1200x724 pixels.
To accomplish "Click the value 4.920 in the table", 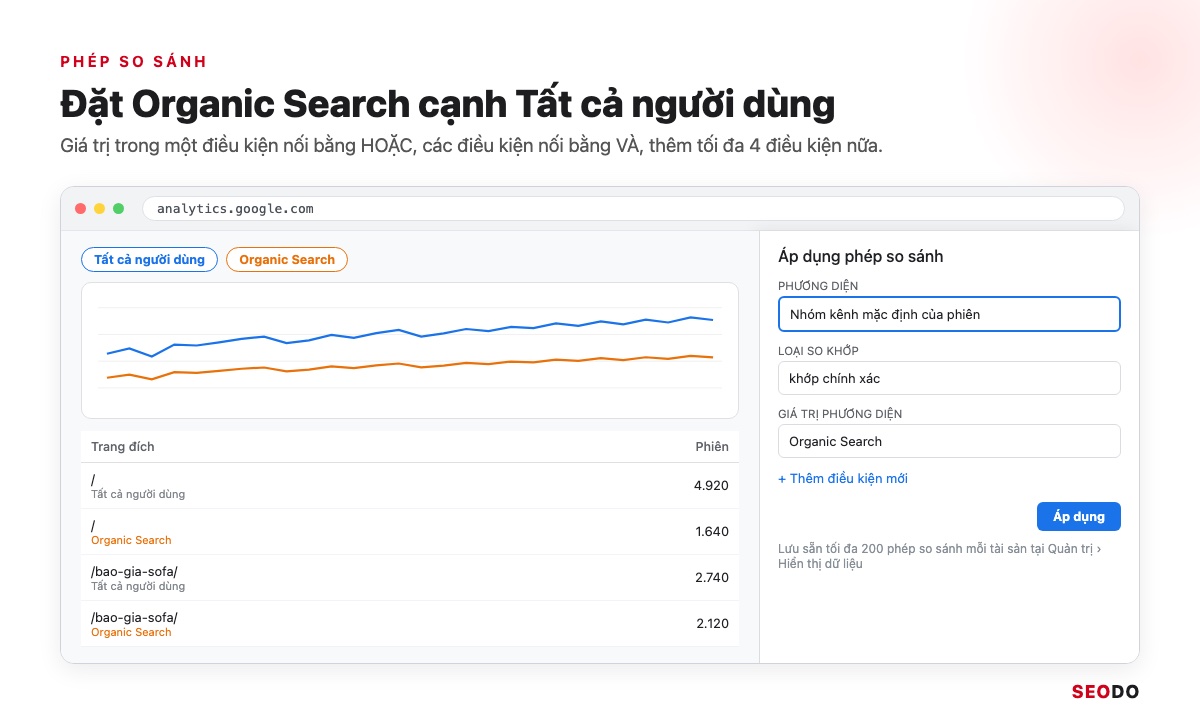I will (x=711, y=486).
